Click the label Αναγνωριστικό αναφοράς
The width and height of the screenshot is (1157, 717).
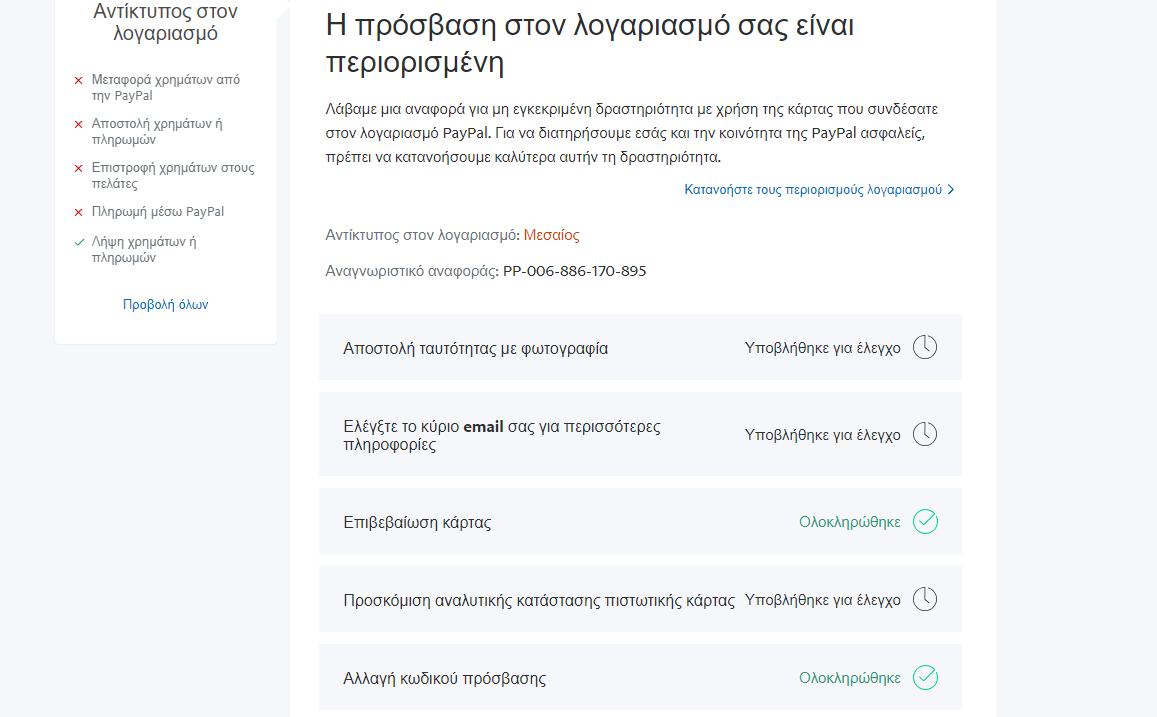[412, 271]
